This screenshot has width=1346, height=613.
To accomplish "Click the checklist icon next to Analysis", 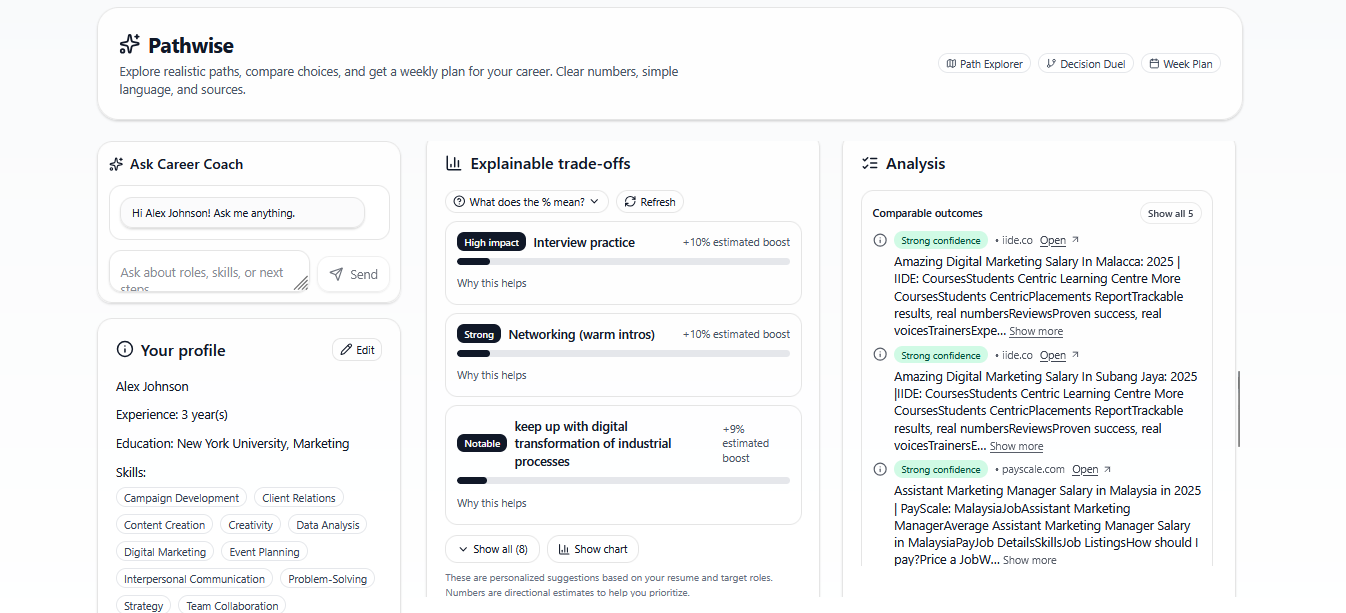I will pyautogui.click(x=870, y=163).
